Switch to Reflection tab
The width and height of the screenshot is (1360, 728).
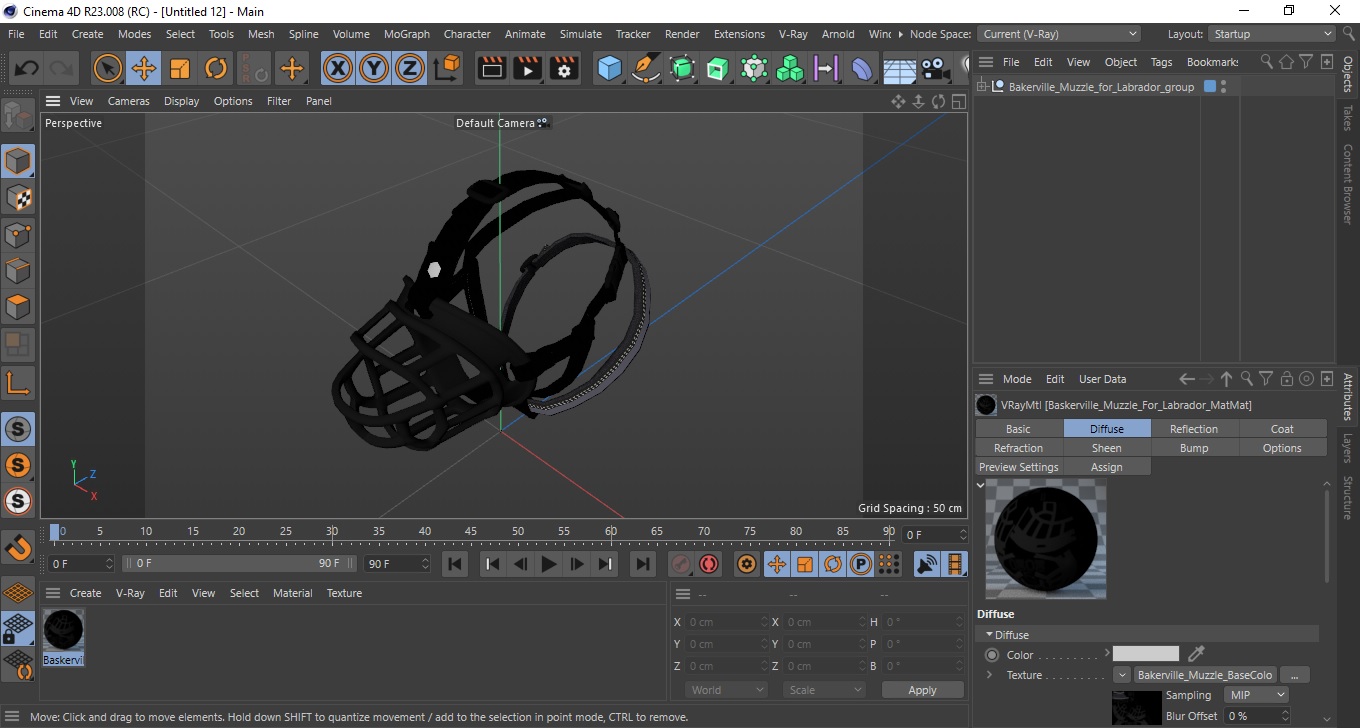[x=1194, y=429]
